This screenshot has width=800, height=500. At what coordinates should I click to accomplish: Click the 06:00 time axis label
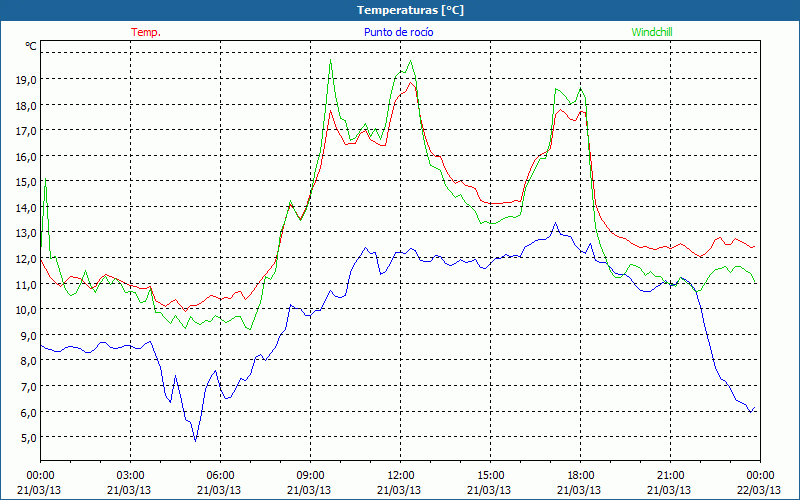pyautogui.click(x=220, y=476)
